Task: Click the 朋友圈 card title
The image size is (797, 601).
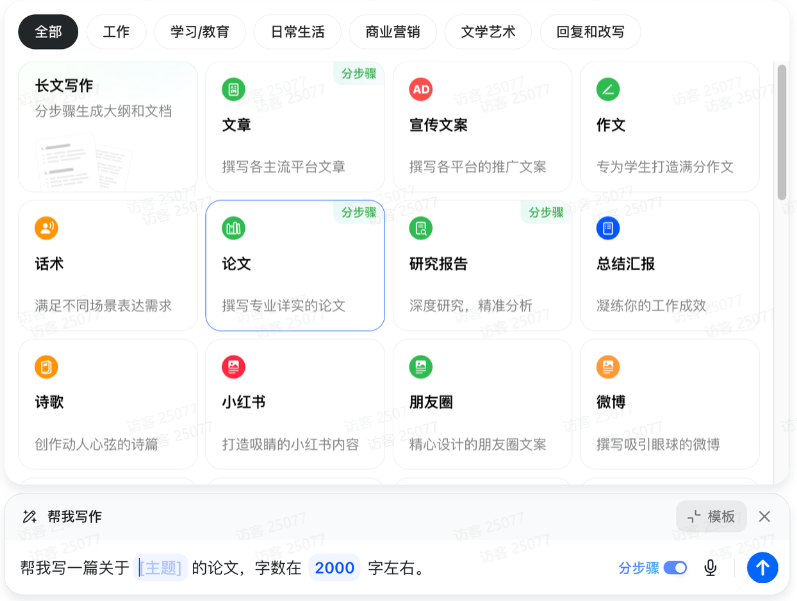Action: pyautogui.click(x=431, y=402)
